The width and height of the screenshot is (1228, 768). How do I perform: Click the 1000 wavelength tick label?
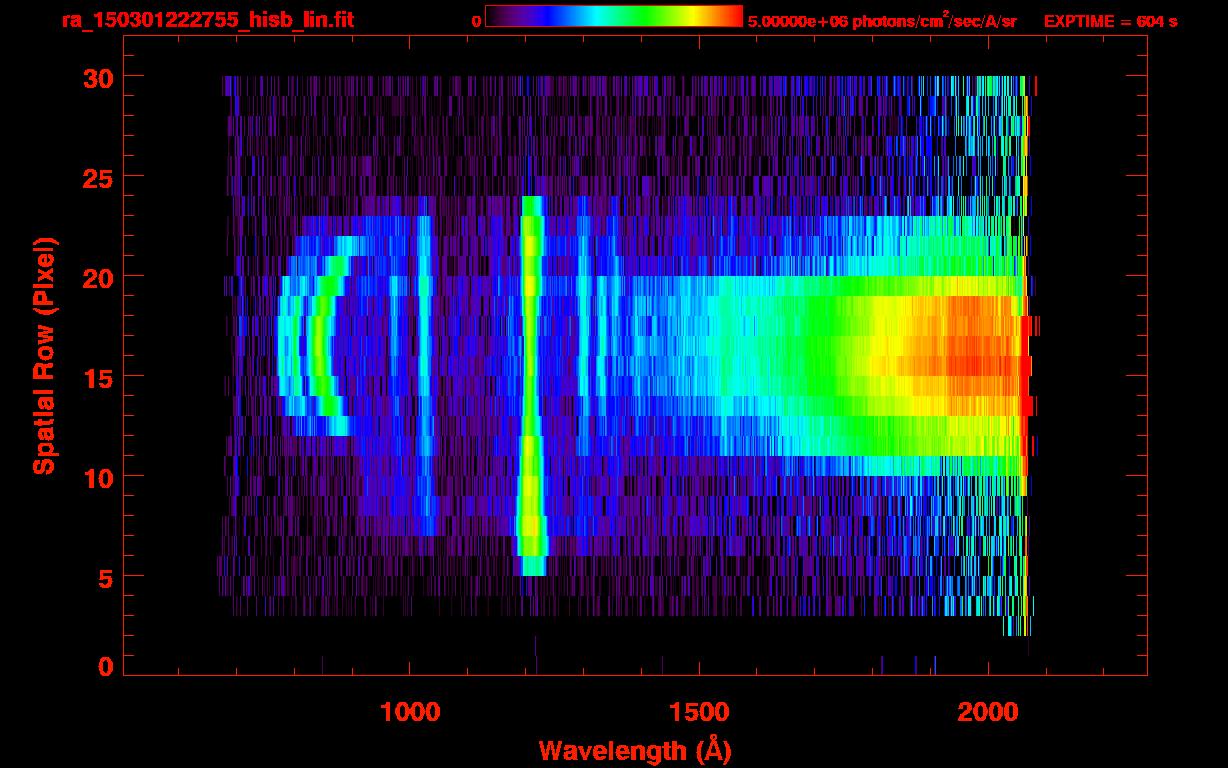click(410, 712)
